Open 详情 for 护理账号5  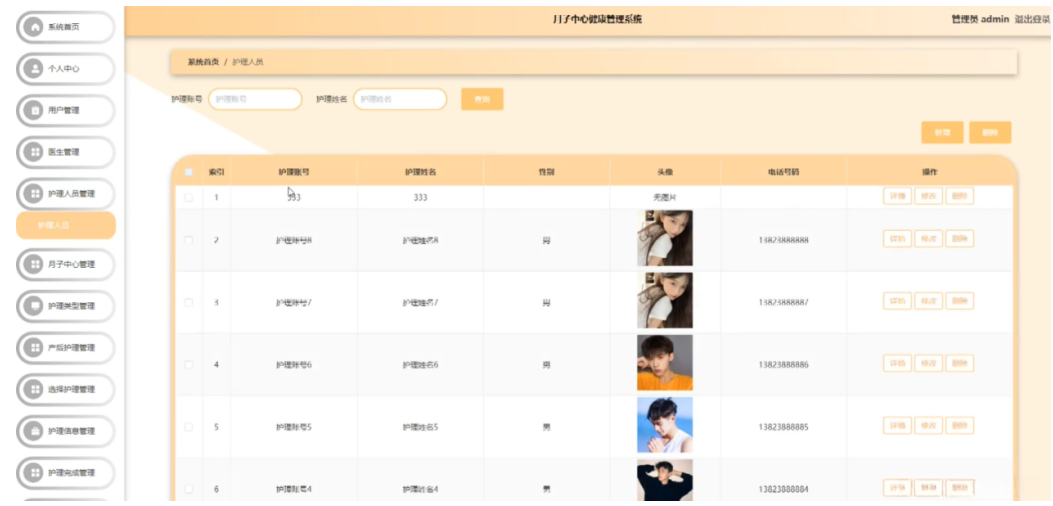tap(897, 426)
